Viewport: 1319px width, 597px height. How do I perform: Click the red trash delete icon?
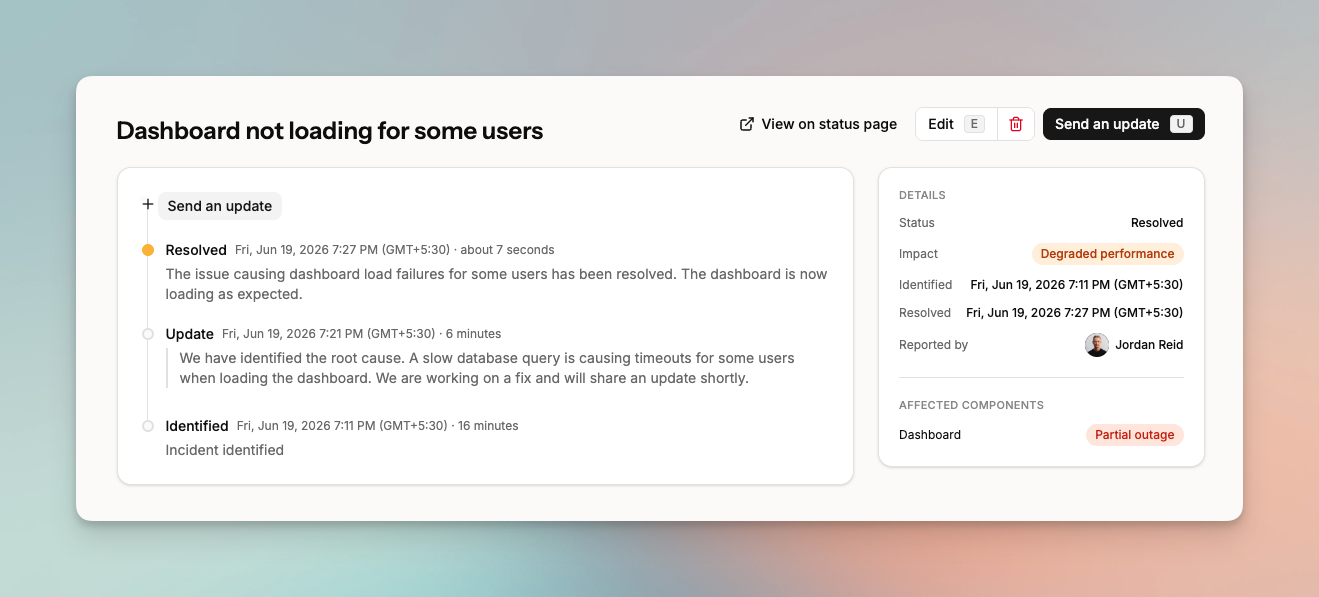[1016, 124]
